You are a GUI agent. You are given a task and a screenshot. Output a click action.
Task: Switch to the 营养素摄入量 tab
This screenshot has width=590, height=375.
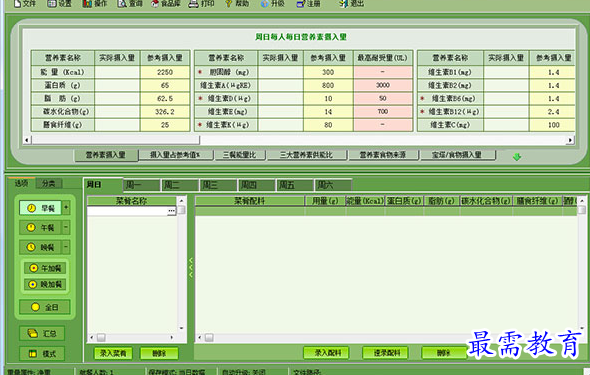(x=106, y=155)
